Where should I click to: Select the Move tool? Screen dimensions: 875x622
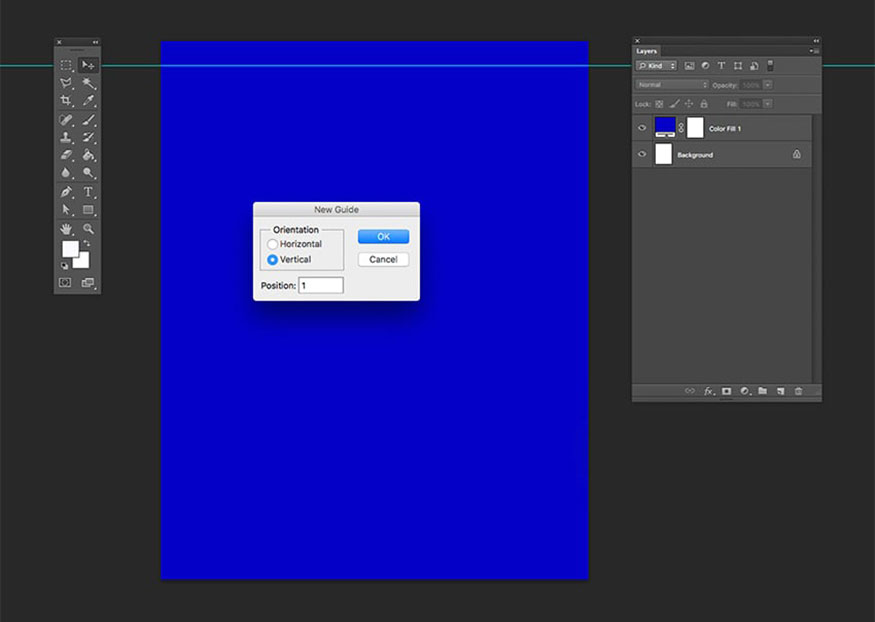88,65
